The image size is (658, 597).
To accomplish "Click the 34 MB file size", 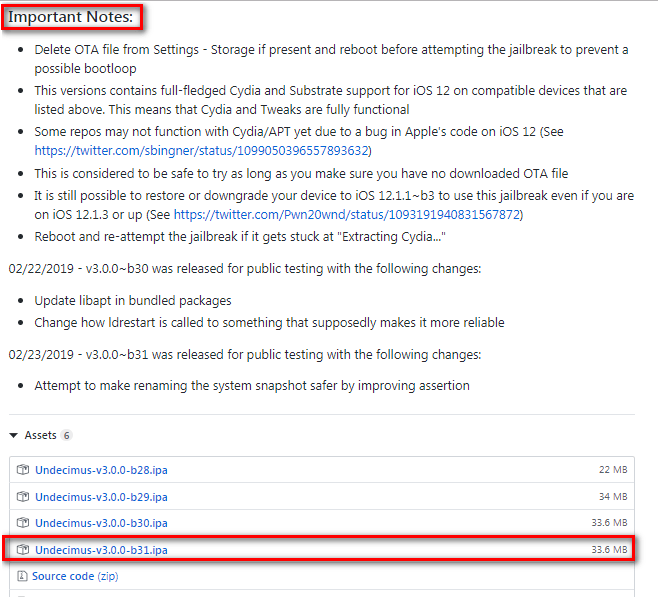I will 613,496.
